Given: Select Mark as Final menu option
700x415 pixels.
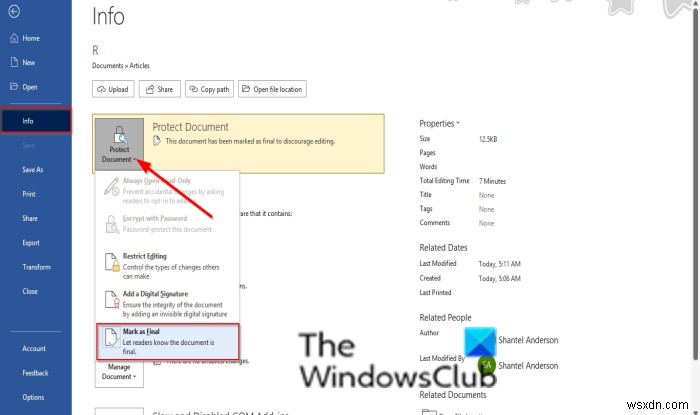Looking at the screenshot, I should coord(168,341).
